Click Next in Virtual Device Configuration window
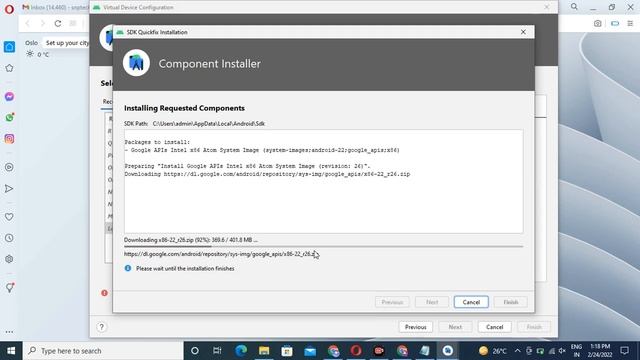Viewport: 640px width, 360px height. click(x=455, y=327)
